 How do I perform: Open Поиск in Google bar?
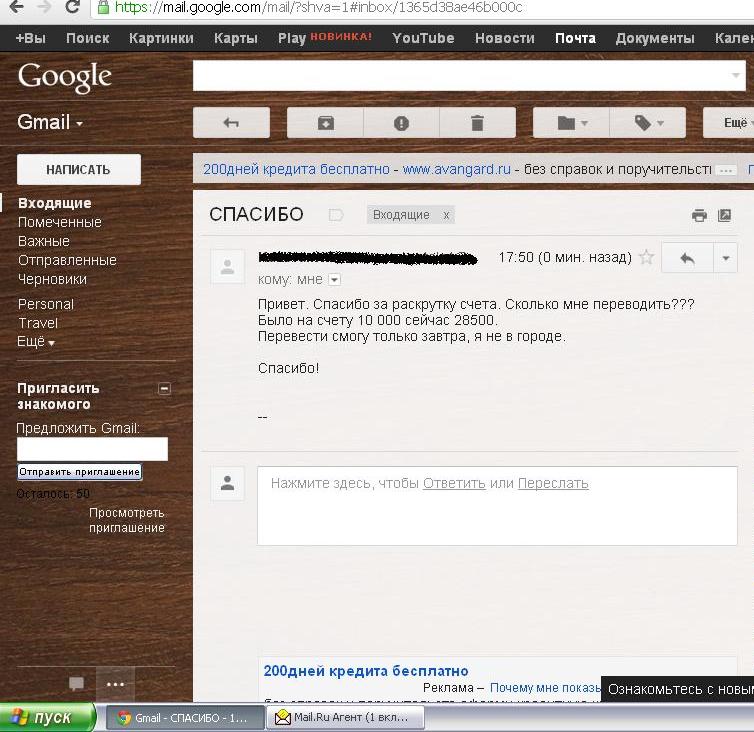click(88, 38)
